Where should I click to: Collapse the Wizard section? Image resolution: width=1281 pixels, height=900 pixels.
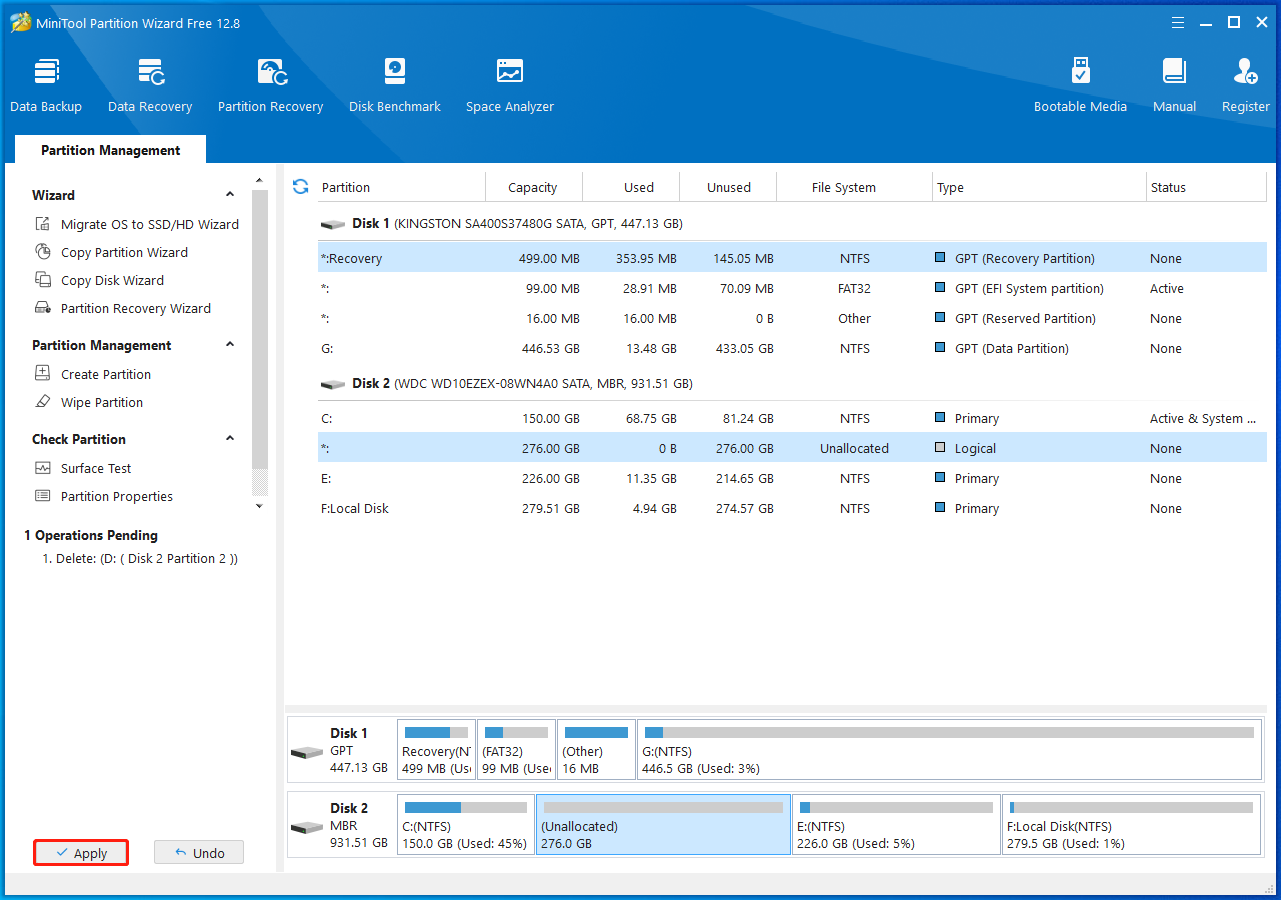(x=230, y=195)
